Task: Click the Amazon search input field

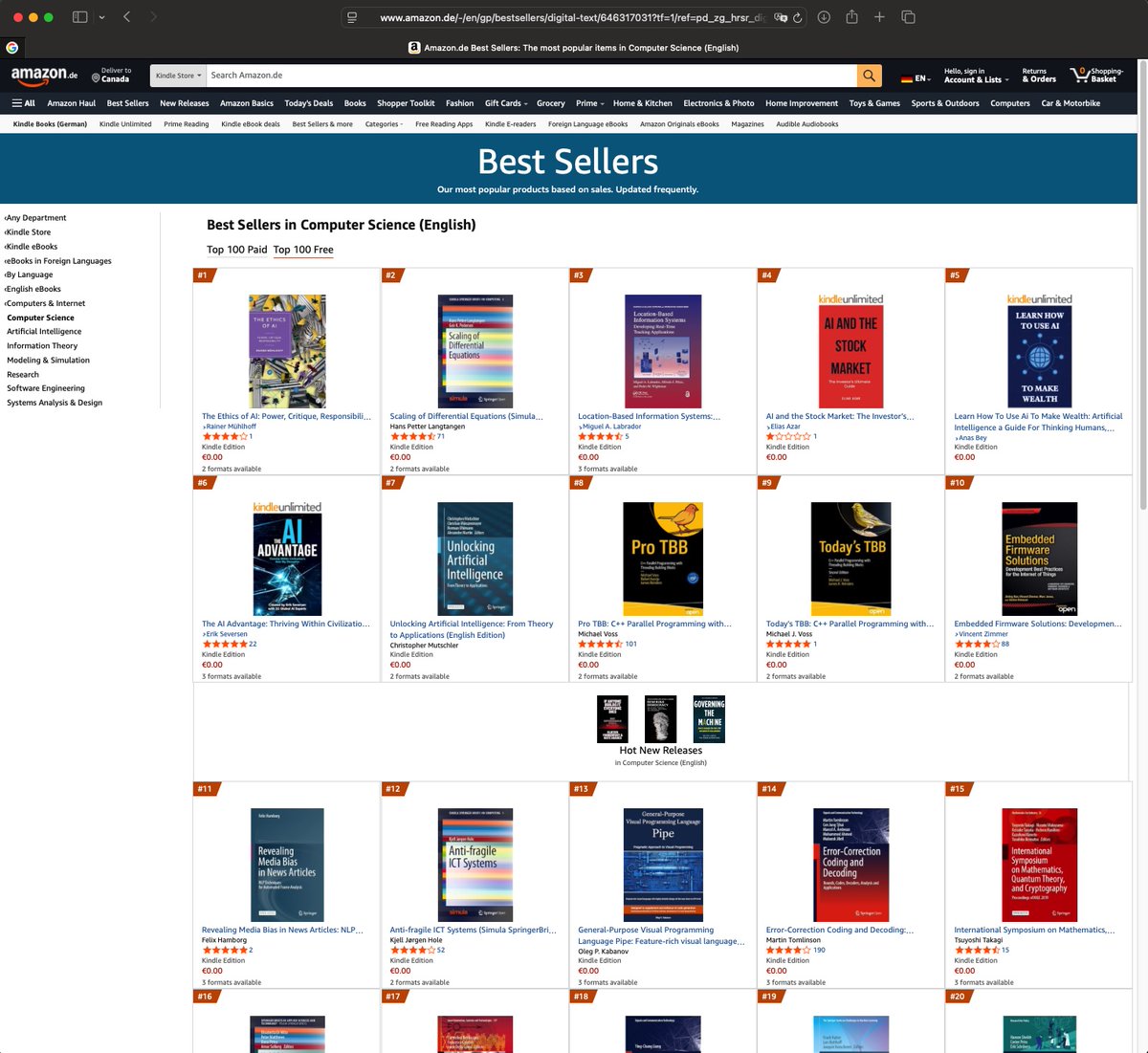Action: coord(531,76)
